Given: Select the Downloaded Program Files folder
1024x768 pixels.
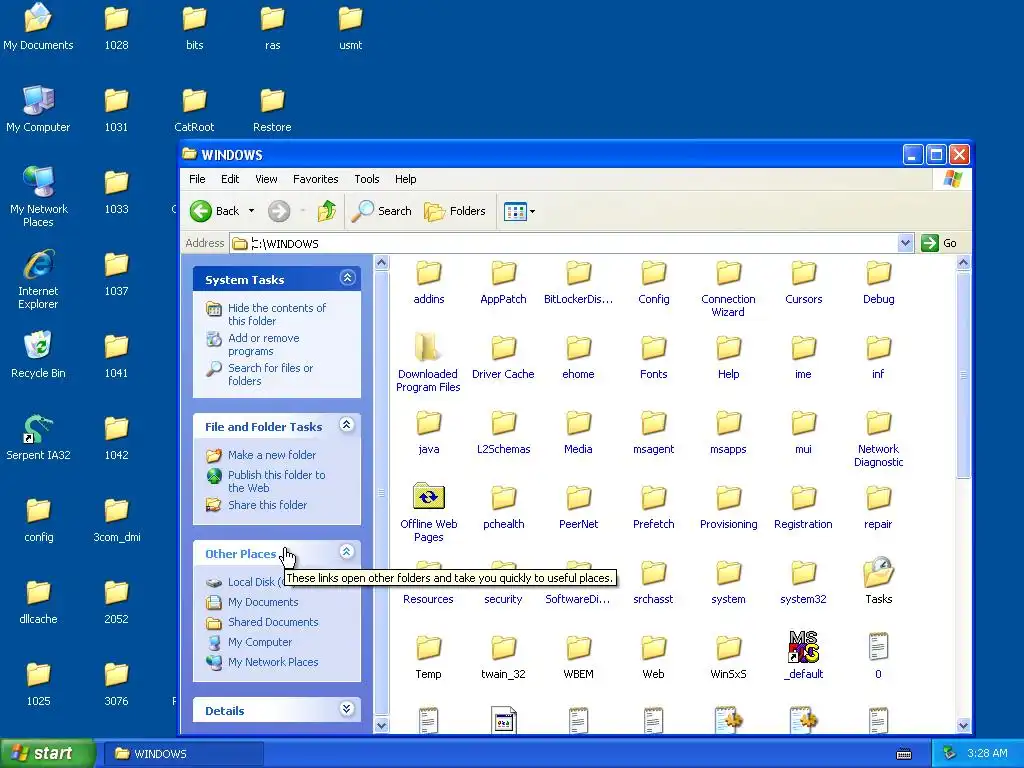Looking at the screenshot, I should click(x=428, y=364).
